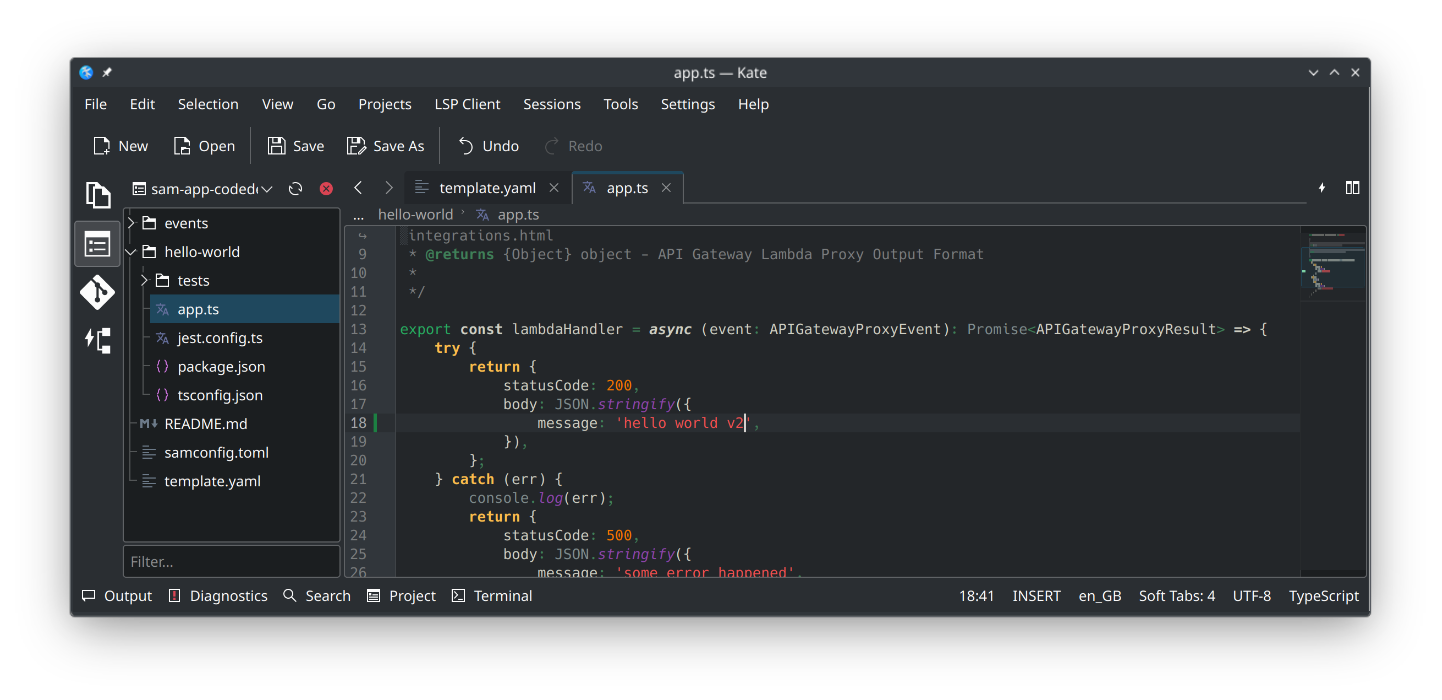Open the Go menu

(326, 104)
